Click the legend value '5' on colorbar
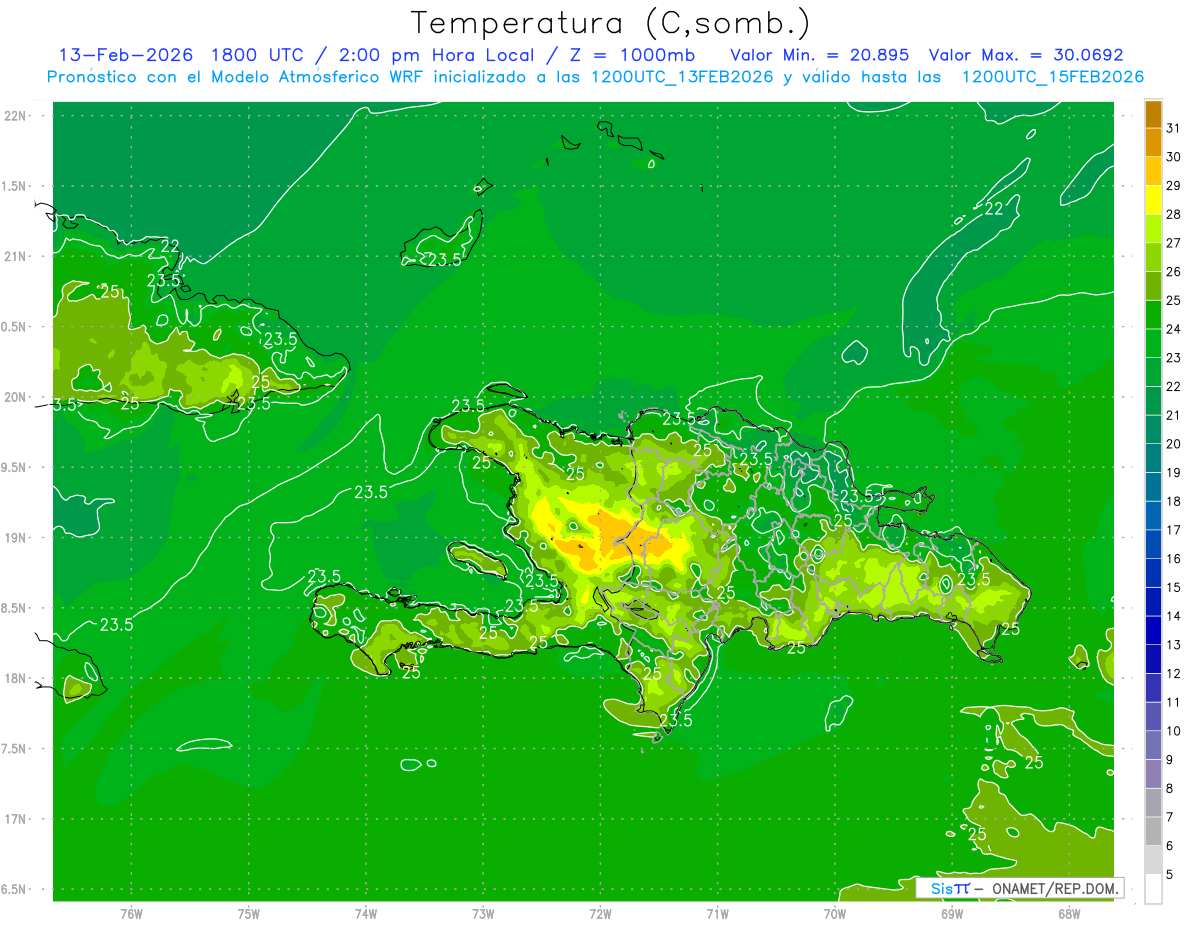The height and width of the screenshot is (927, 1200). (1170, 875)
